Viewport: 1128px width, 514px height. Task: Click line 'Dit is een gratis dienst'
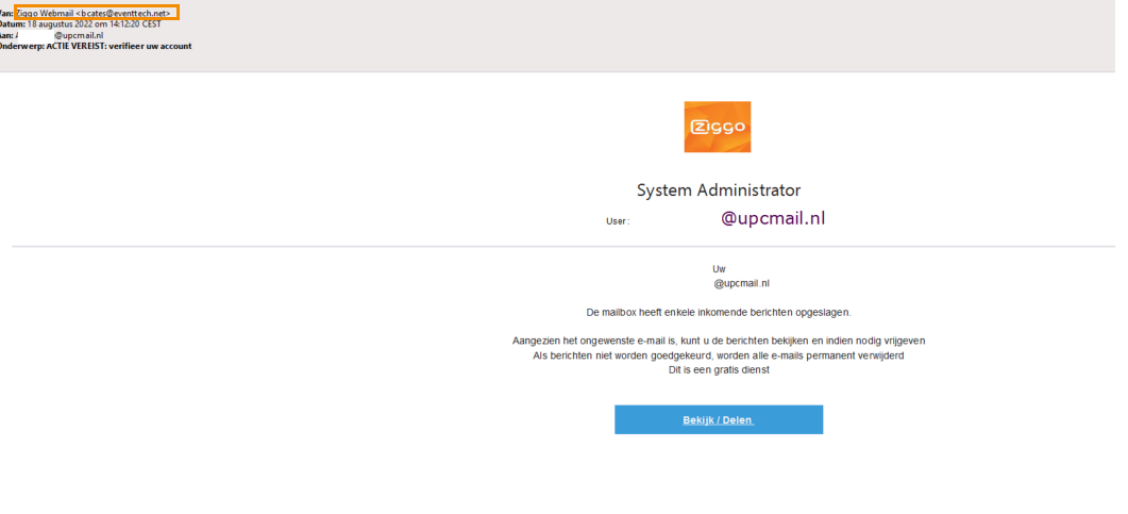[x=719, y=370]
